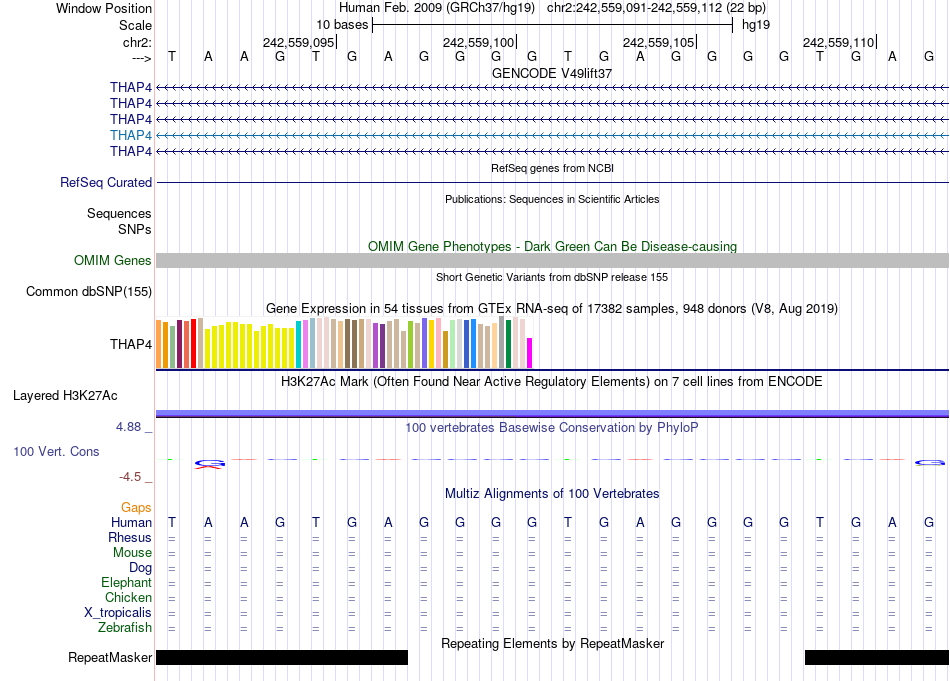The width and height of the screenshot is (950, 681).
Task: Click the Zebrafish alignment row label
Action: click(125, 627)
